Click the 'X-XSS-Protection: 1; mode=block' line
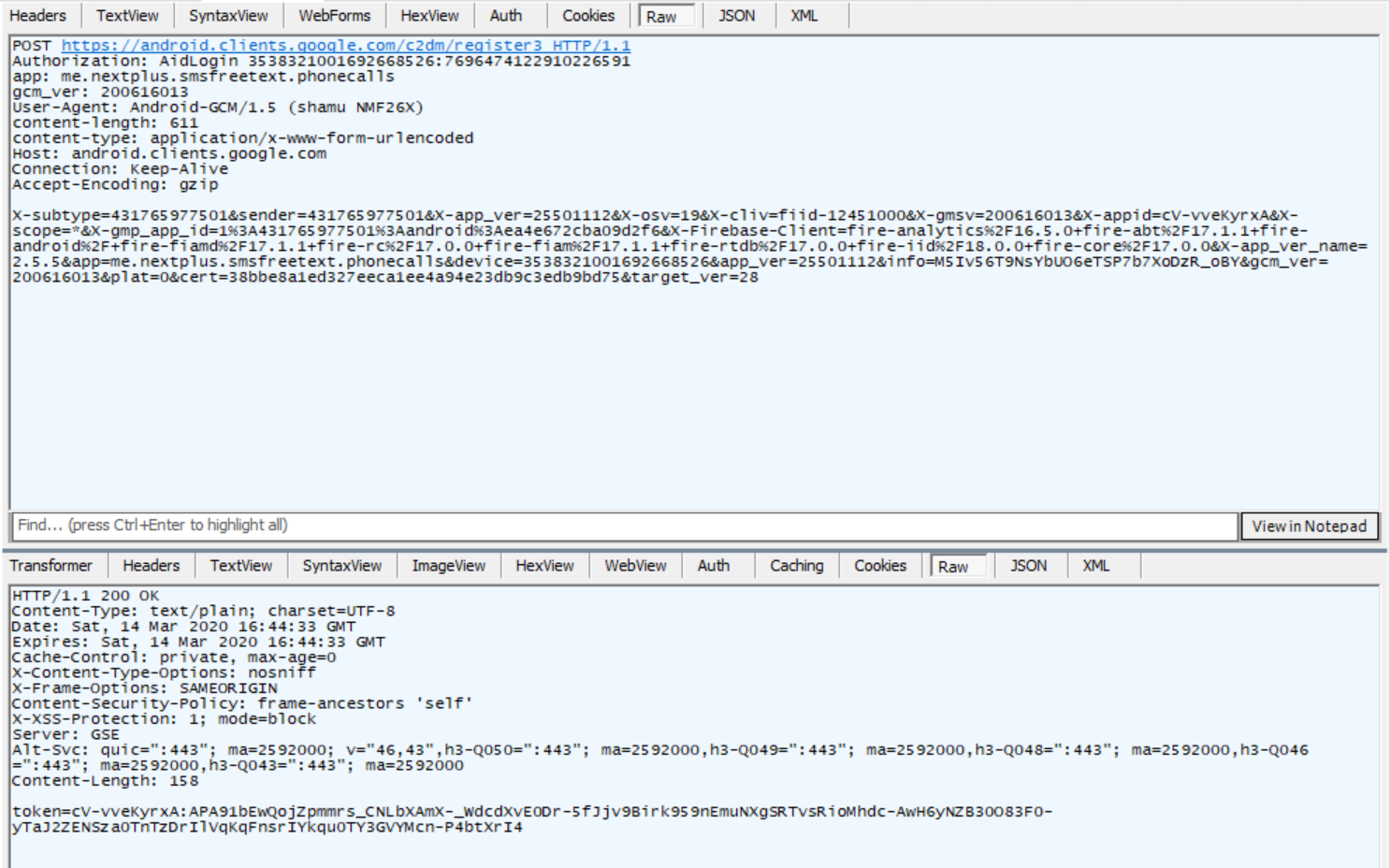The image size is (1390, 868). click(164, 719)
